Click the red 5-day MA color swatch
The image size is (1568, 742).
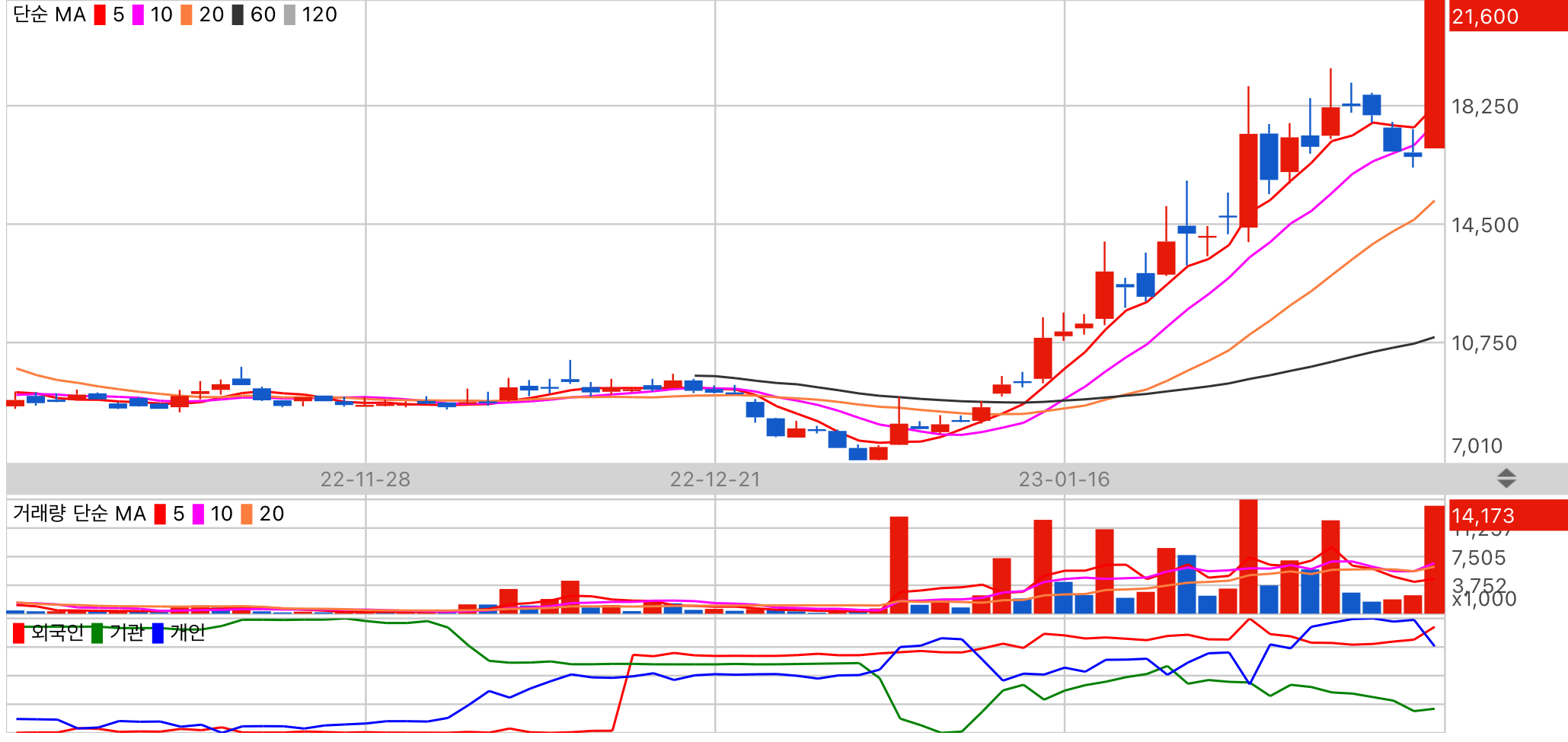tap(100, 15)
